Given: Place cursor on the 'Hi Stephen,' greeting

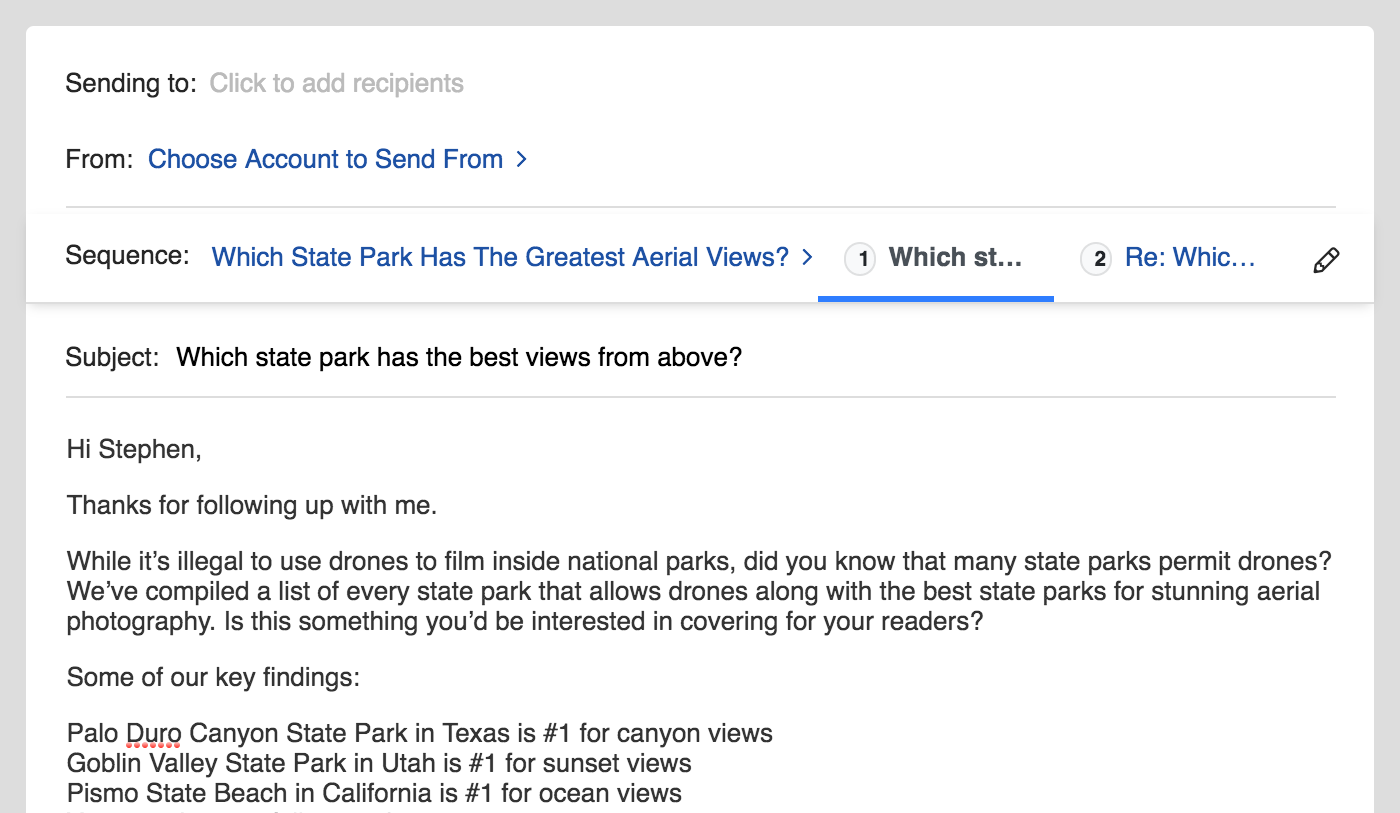Looking at the screenshot, I should click(x=134, y=450).
